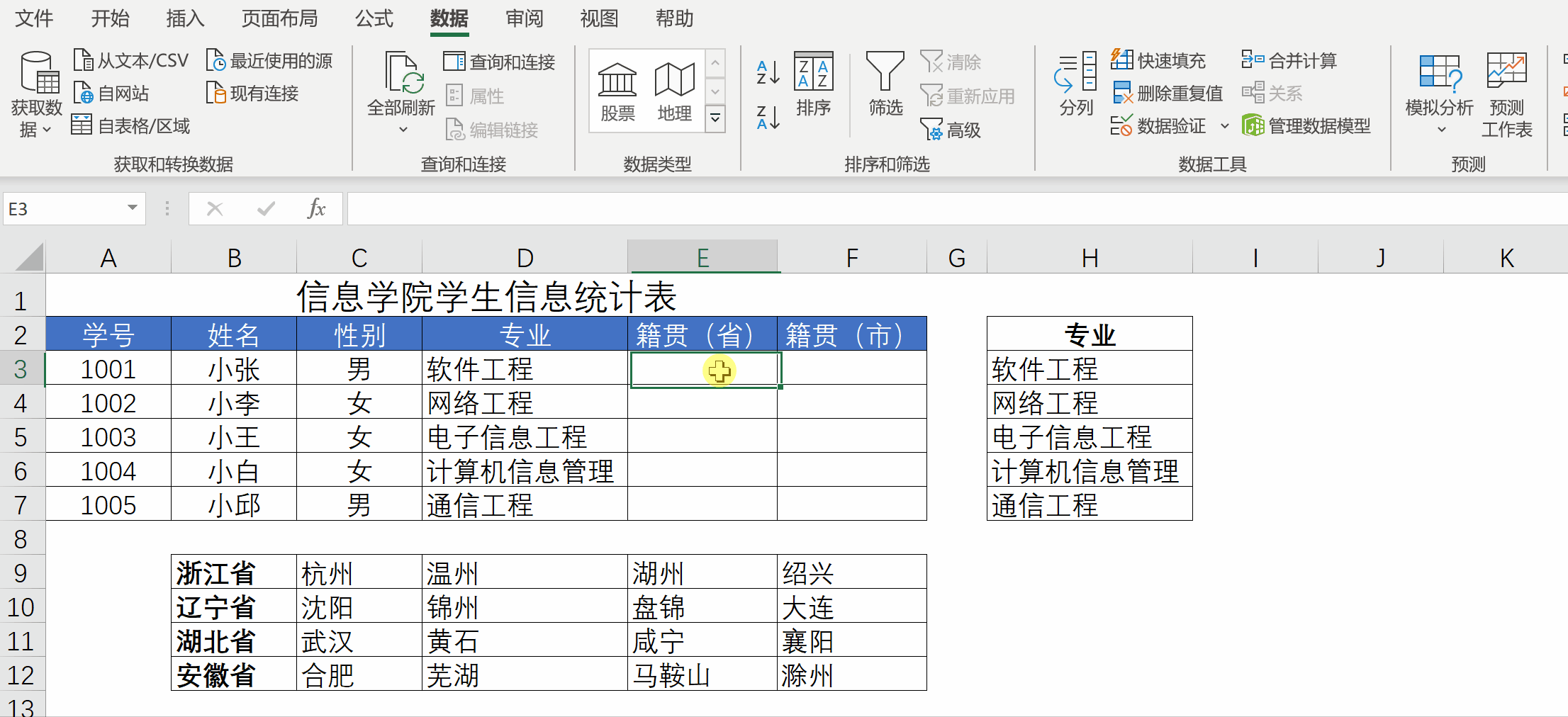Import data 从文本/CSV
Viewport: 1568px width, 717px height.
click(131, 61)
